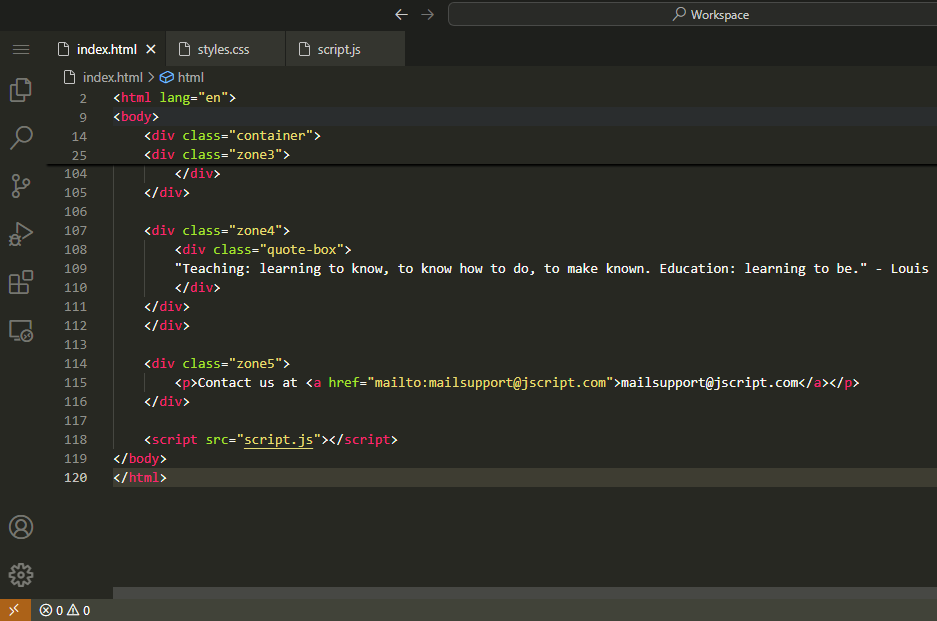Open the Explorer view in activity bar
Viewport: 937px width, 621px height.
(20, 90)
